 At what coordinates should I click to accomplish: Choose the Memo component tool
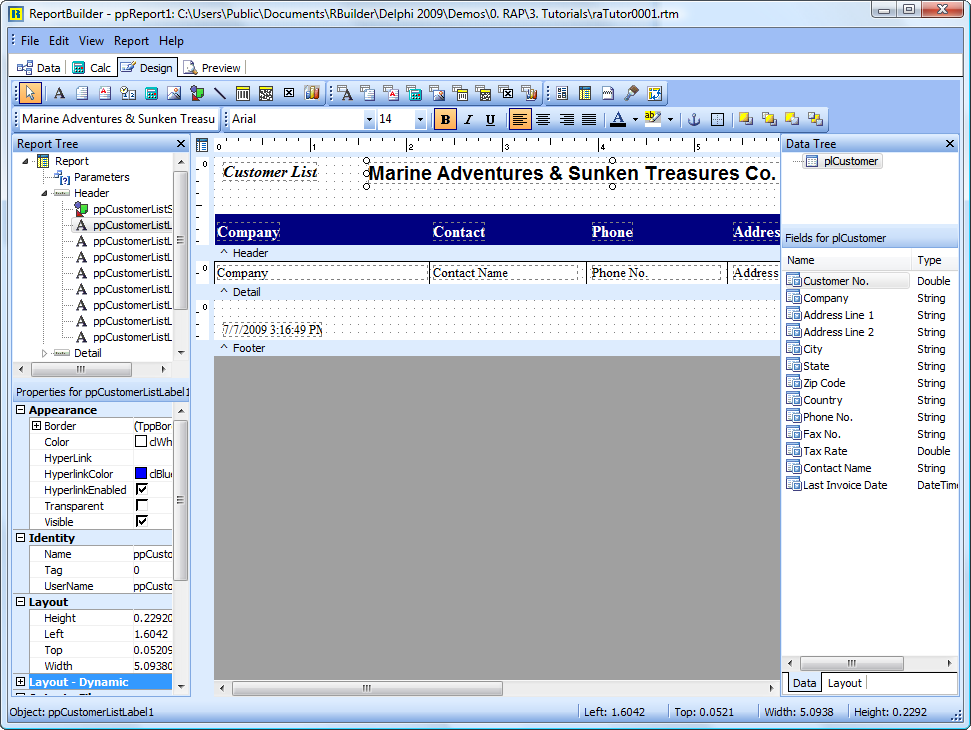point(82,93)
